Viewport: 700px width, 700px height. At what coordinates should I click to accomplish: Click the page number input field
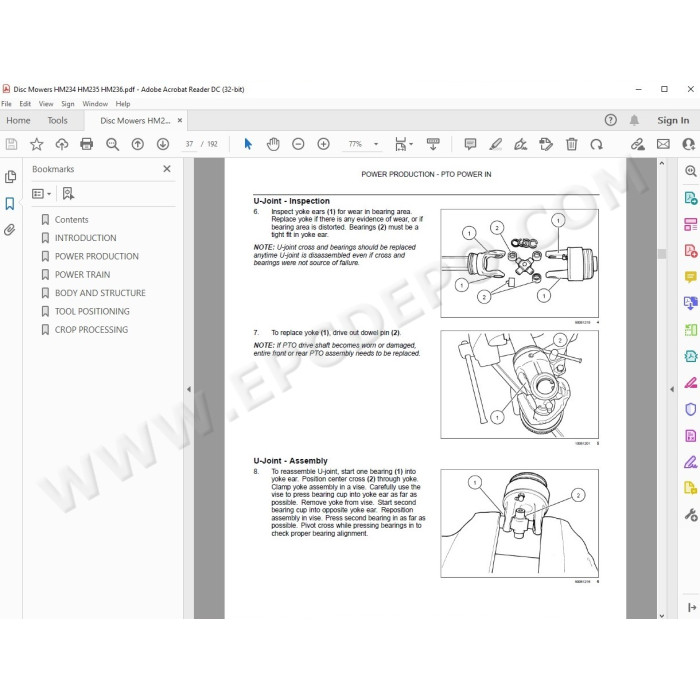pyautogui.click(x=189, y=144)
